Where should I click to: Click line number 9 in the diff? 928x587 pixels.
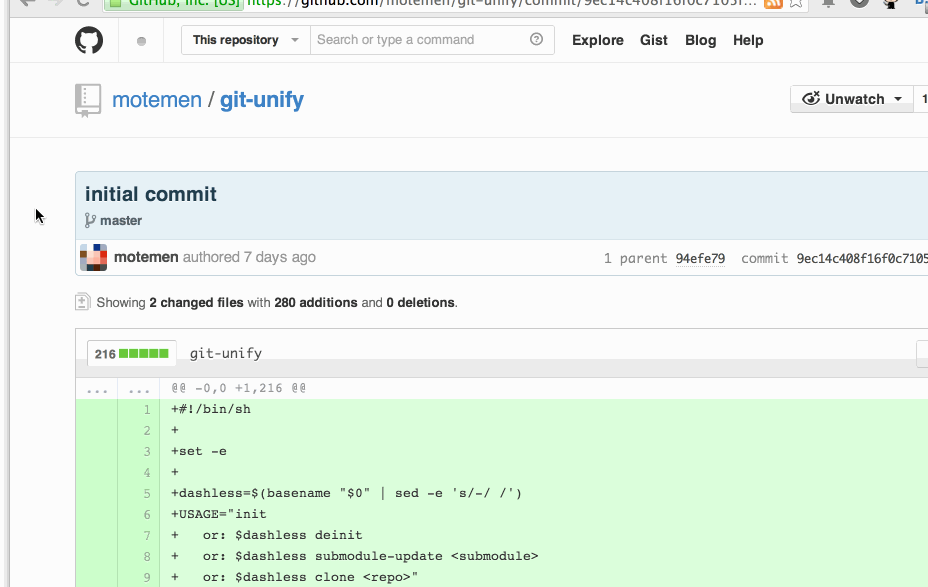pyautogui.click(x=147, y=578)
